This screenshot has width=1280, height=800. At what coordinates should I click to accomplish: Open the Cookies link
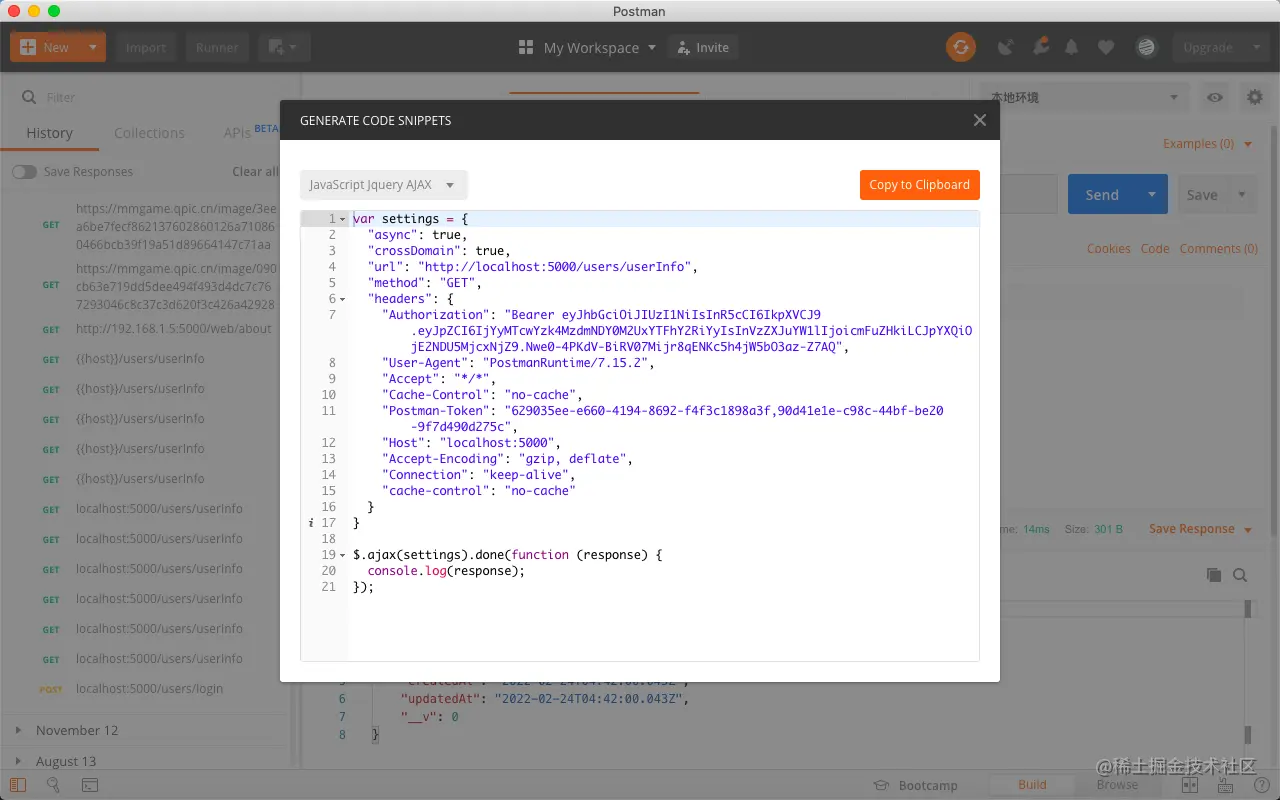coord(1109,249)
